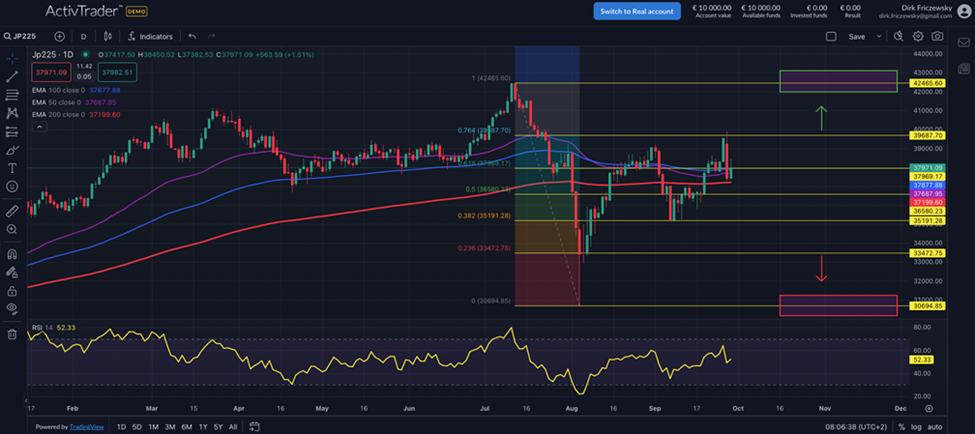Toggle the magnet snap mode
This screenshot has width=975, height=434.
[x=12, y=254]
